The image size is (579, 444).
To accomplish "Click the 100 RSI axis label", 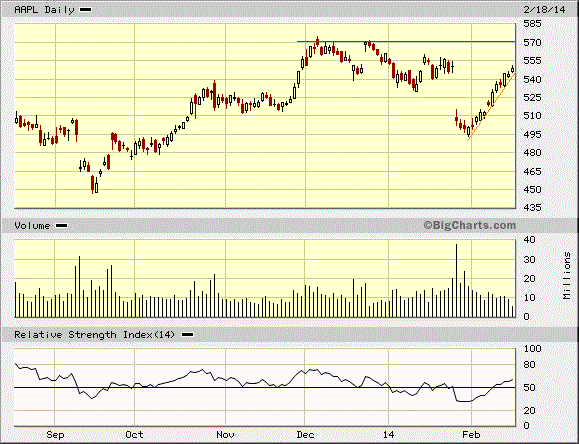I will (532, 349).
